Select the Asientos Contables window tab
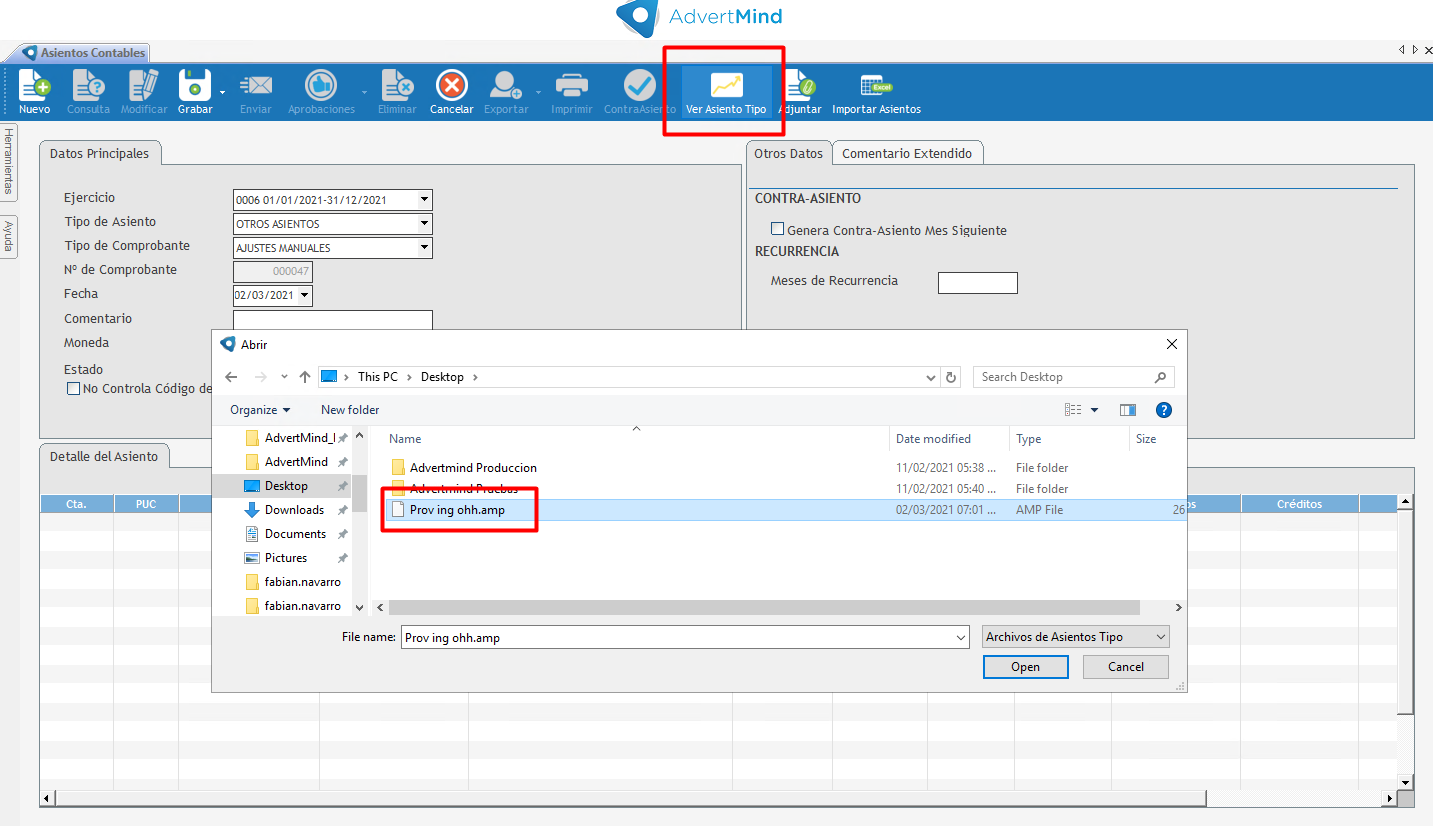Viewport: 1433px width, 826px height. coord(84,53)
